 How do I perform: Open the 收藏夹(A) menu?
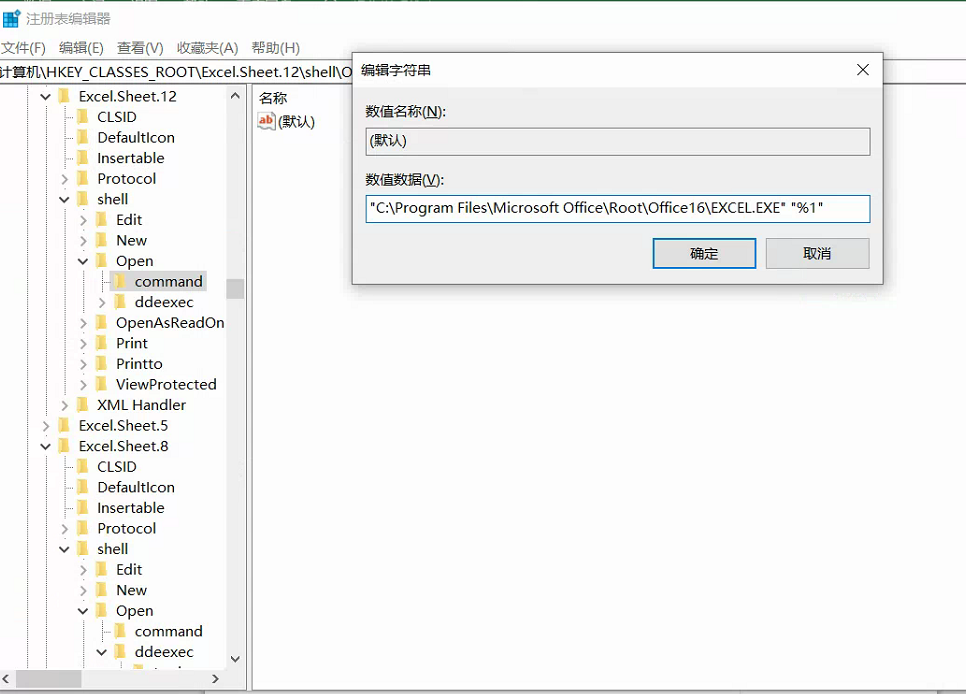(x=207, y=48)
